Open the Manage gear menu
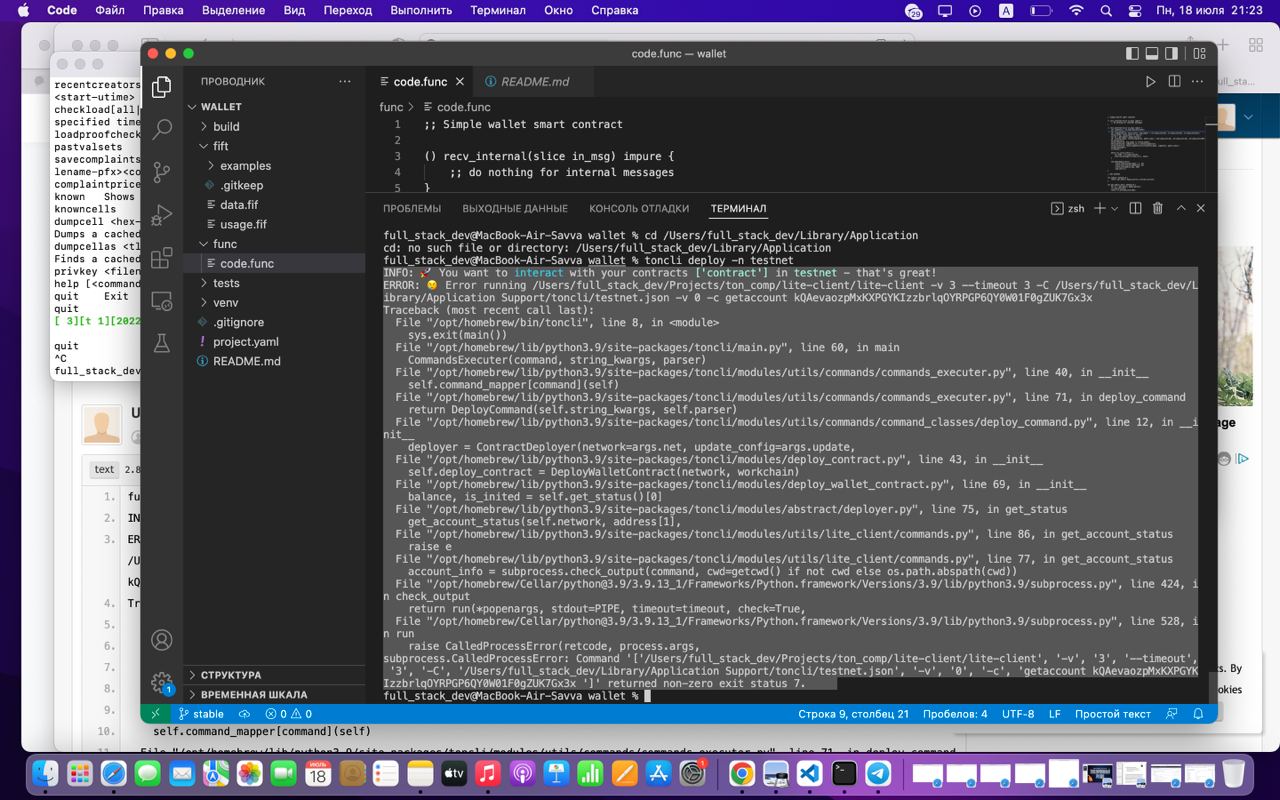Screen dimensions: 1280x800 pos(162,683)
